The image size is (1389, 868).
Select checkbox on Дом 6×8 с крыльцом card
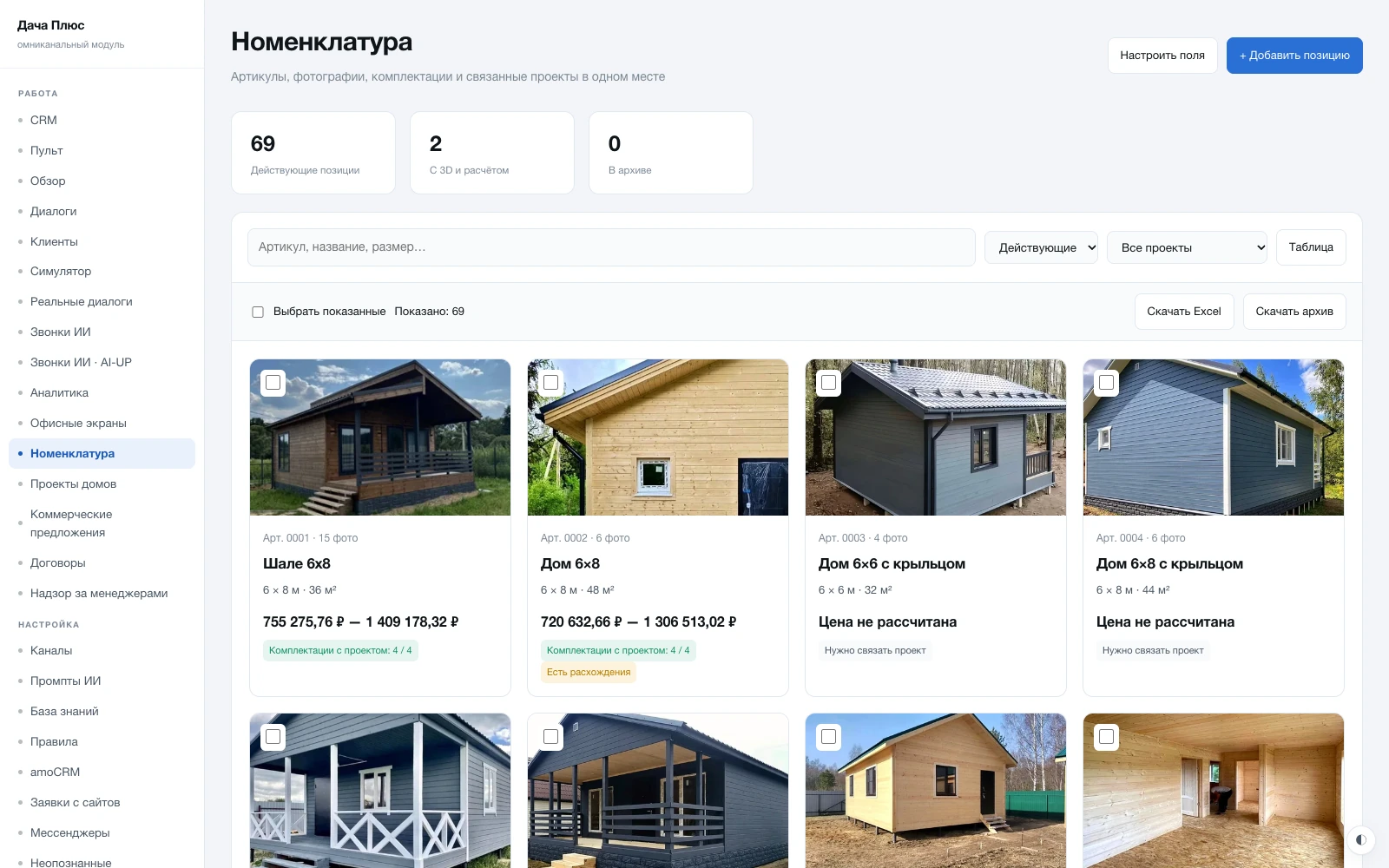[x=1107, y=383]
